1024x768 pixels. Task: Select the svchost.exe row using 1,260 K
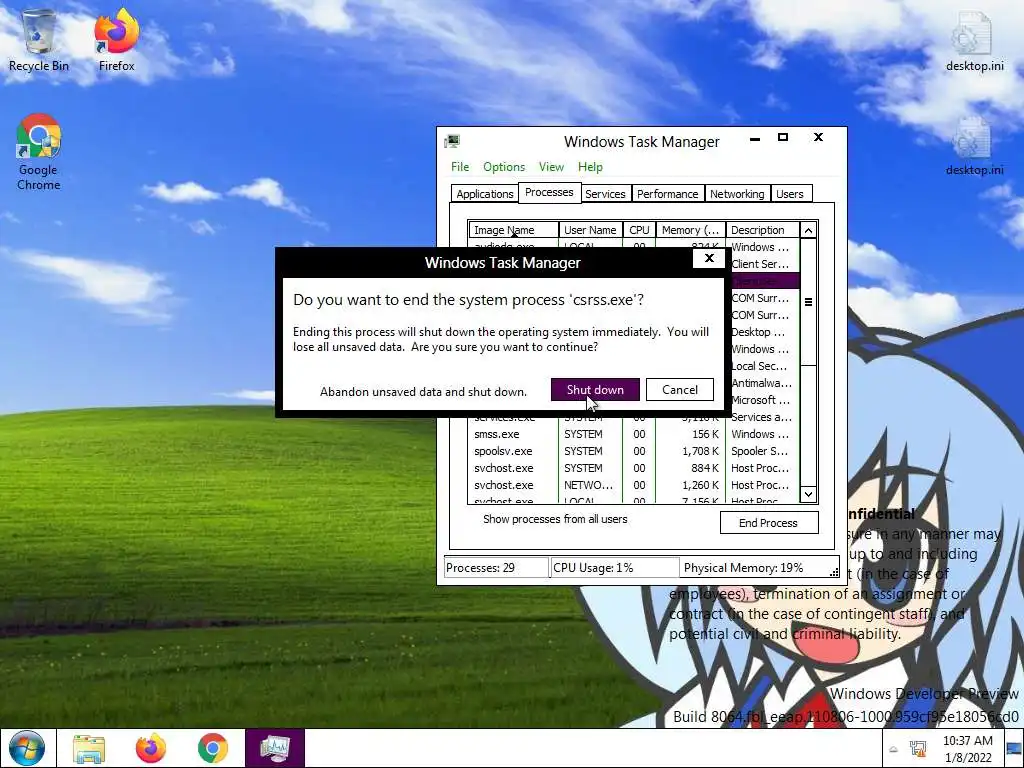point(633,485)
